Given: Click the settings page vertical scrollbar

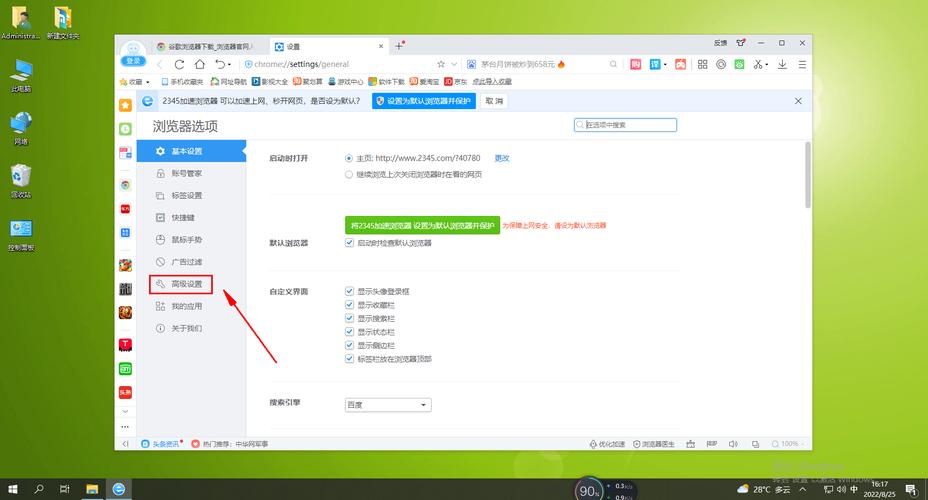Looking at the screenshot, I should click(x=808, y=175).
